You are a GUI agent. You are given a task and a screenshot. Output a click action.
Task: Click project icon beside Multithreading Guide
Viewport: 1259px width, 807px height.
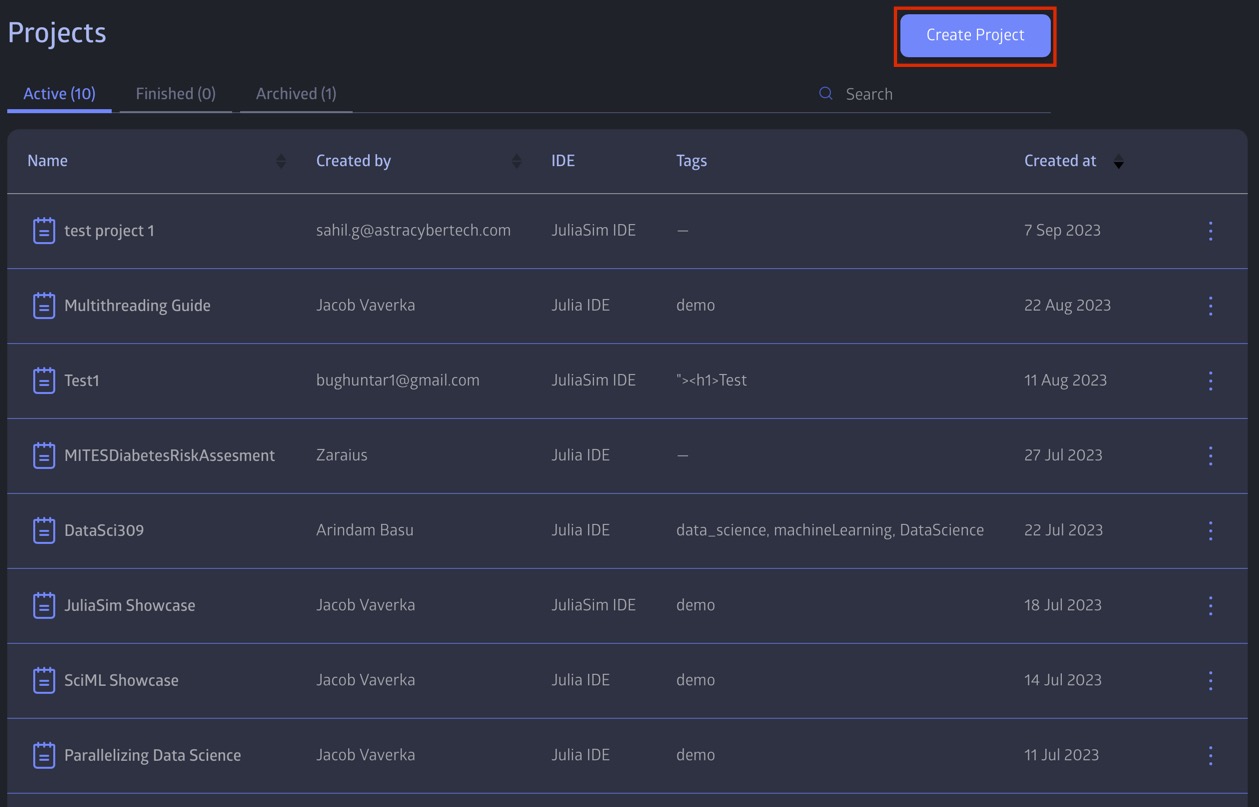tap(44, 306)
